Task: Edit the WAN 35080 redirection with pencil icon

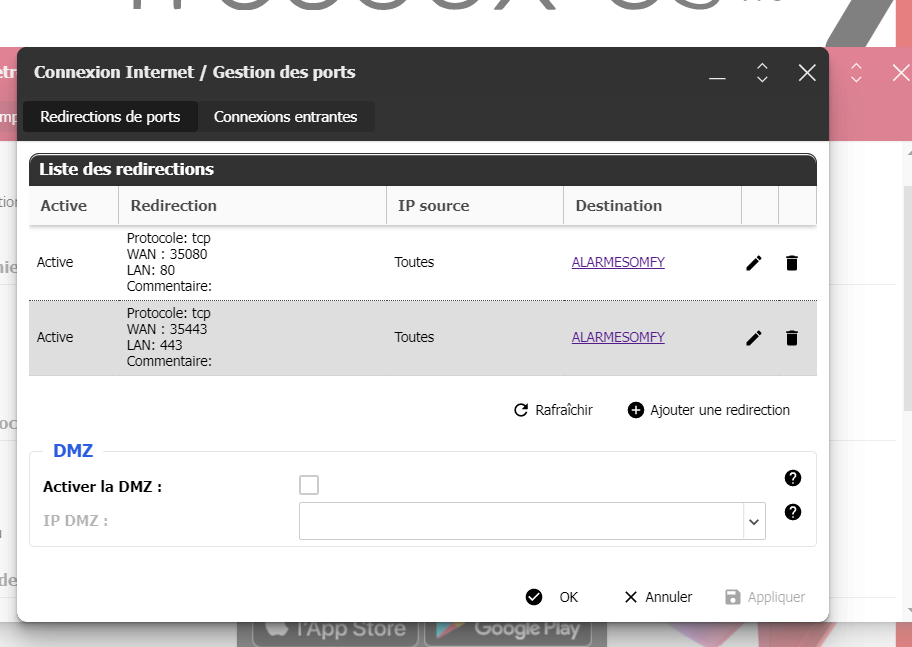Action: pyautogui.click(x=754, y=263)
